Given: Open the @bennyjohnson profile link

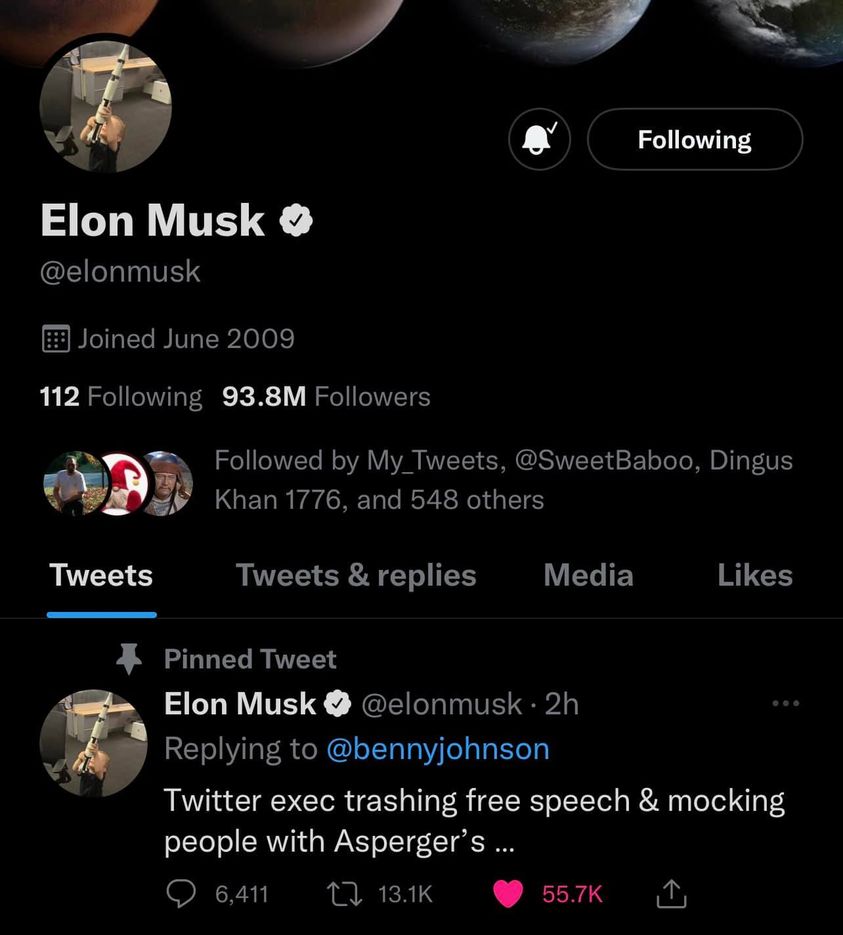Looking at the screenshot, I should [x=437, y=749].
